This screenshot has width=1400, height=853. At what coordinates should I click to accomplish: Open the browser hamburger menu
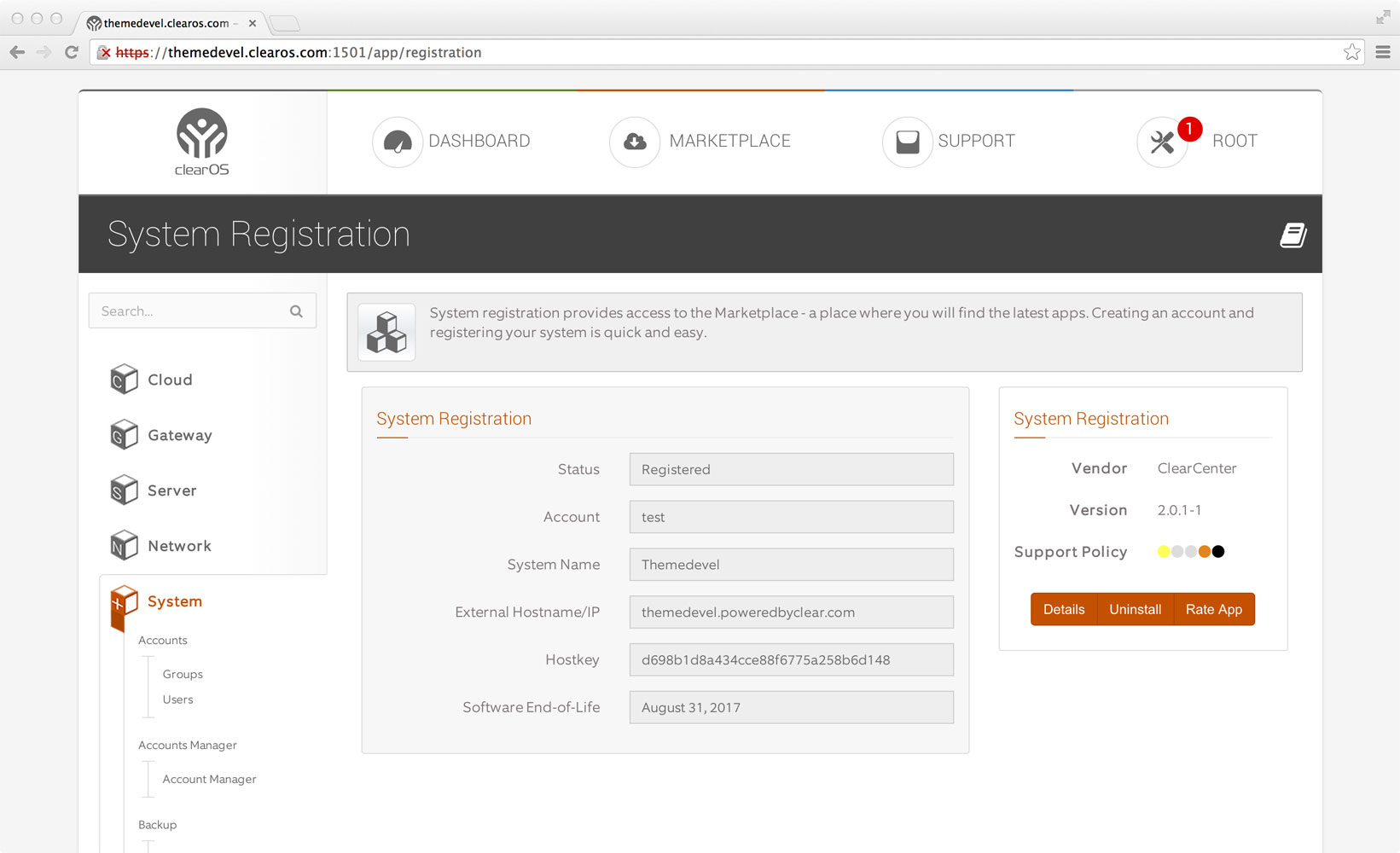(1383, 52)
